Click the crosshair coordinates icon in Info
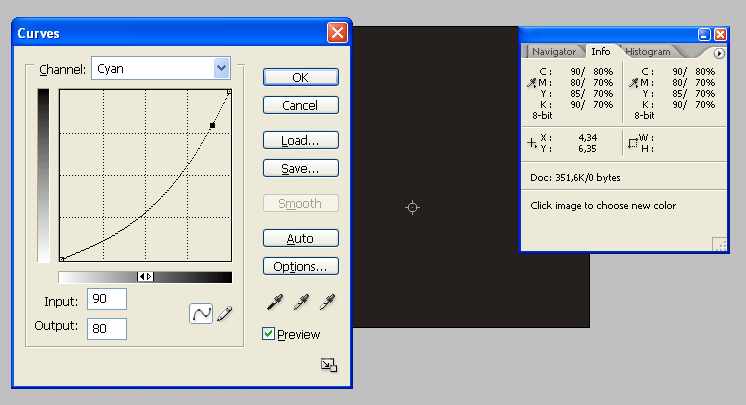 pyautogui.click(x=532, y=143)
